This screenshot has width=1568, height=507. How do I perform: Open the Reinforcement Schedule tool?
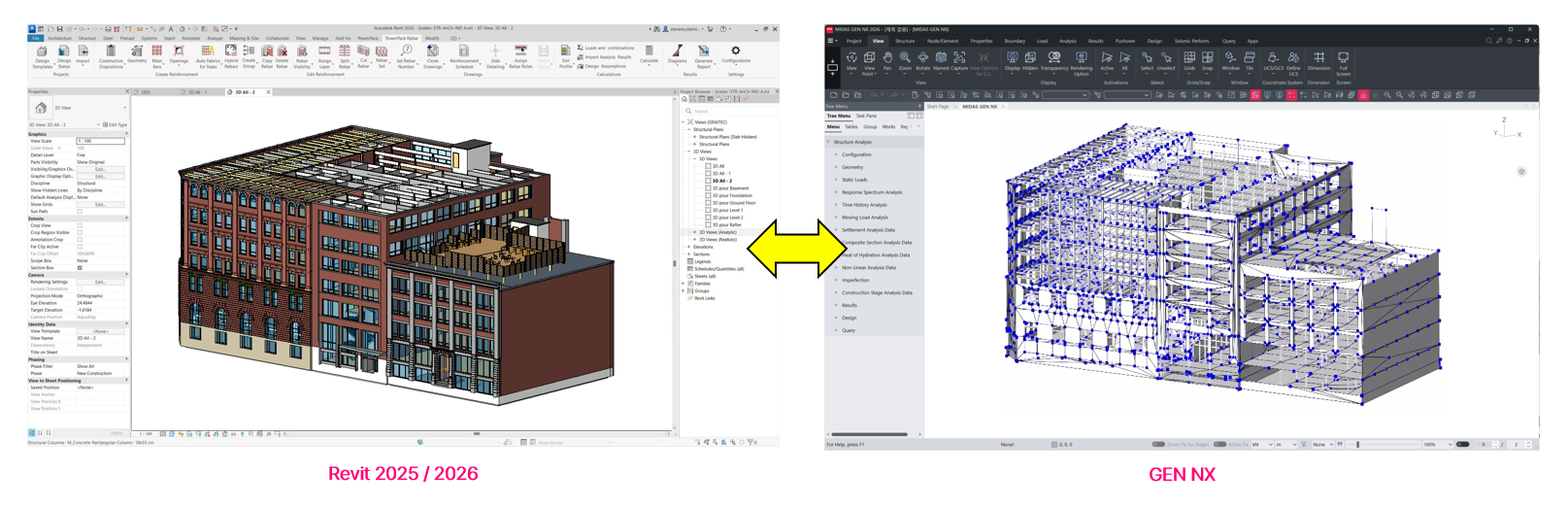click(x=464, y=56)
